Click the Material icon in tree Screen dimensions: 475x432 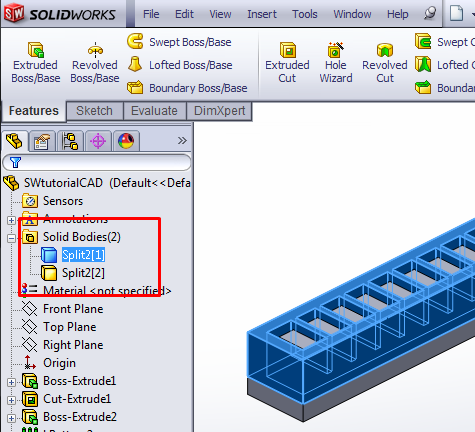coord(29,289)
